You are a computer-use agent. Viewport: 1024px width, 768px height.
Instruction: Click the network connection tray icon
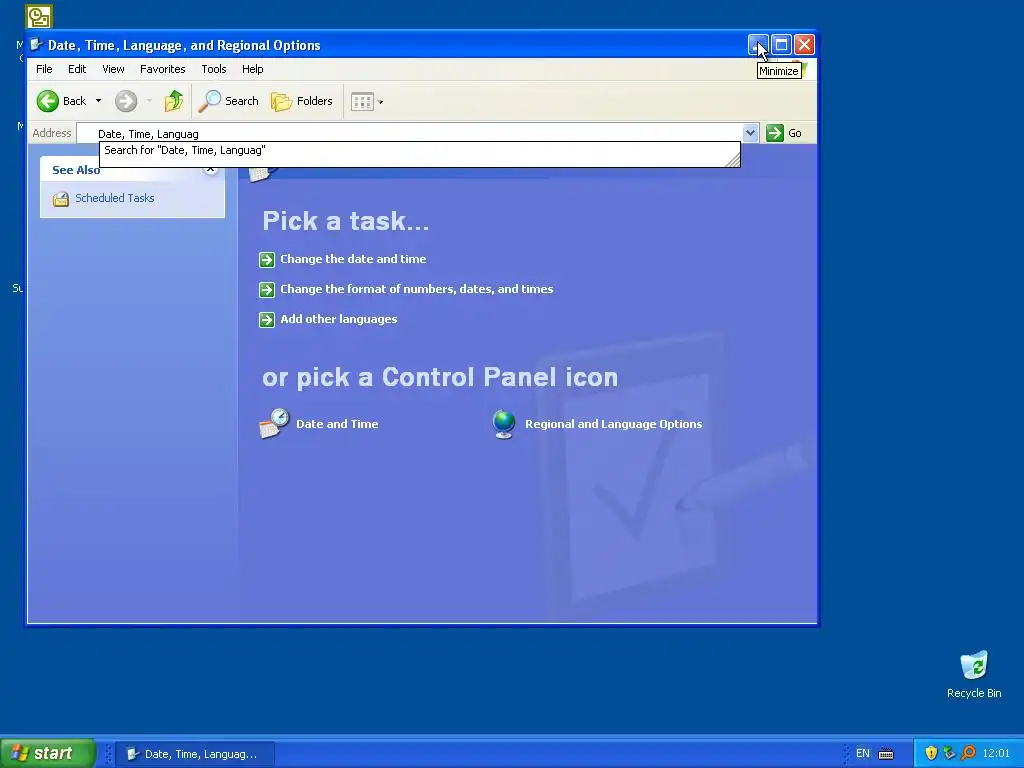point(950,754)
